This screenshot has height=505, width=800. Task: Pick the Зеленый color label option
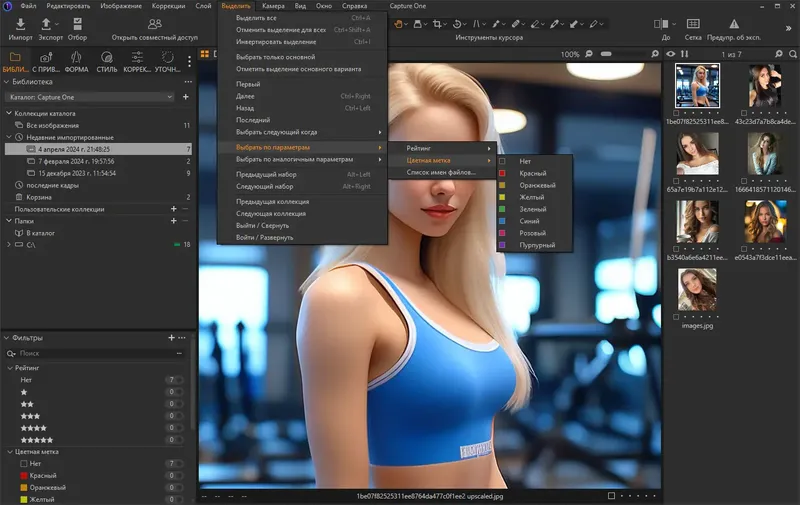531,209
